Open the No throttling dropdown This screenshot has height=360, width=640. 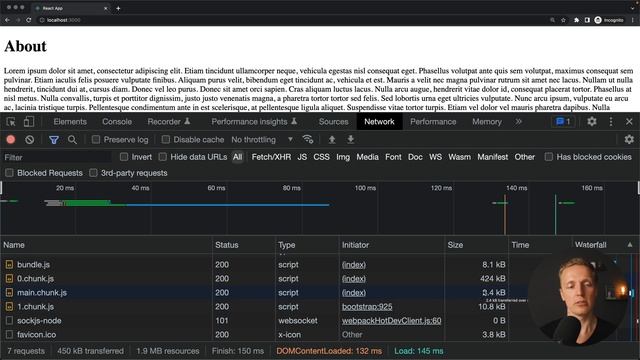click(x=262, y=140)
